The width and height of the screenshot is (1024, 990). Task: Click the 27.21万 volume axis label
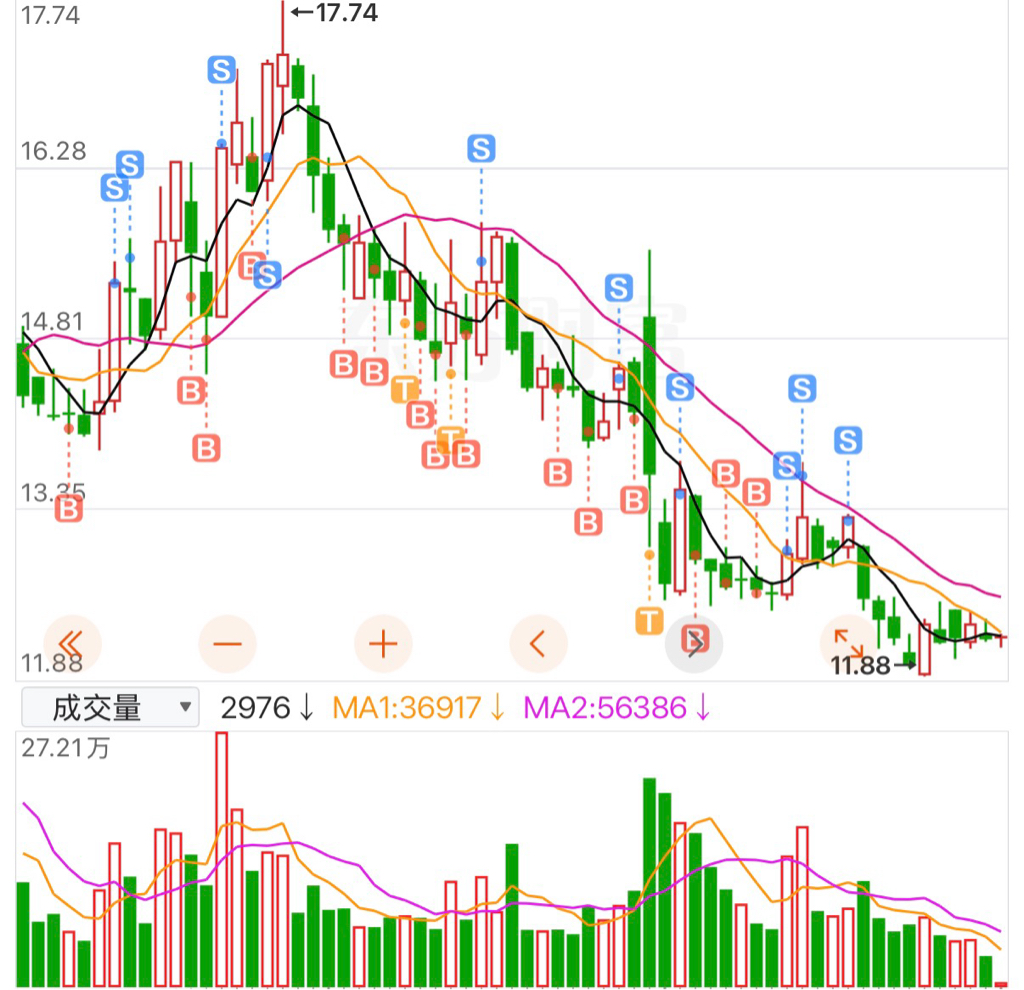[65, 748]
